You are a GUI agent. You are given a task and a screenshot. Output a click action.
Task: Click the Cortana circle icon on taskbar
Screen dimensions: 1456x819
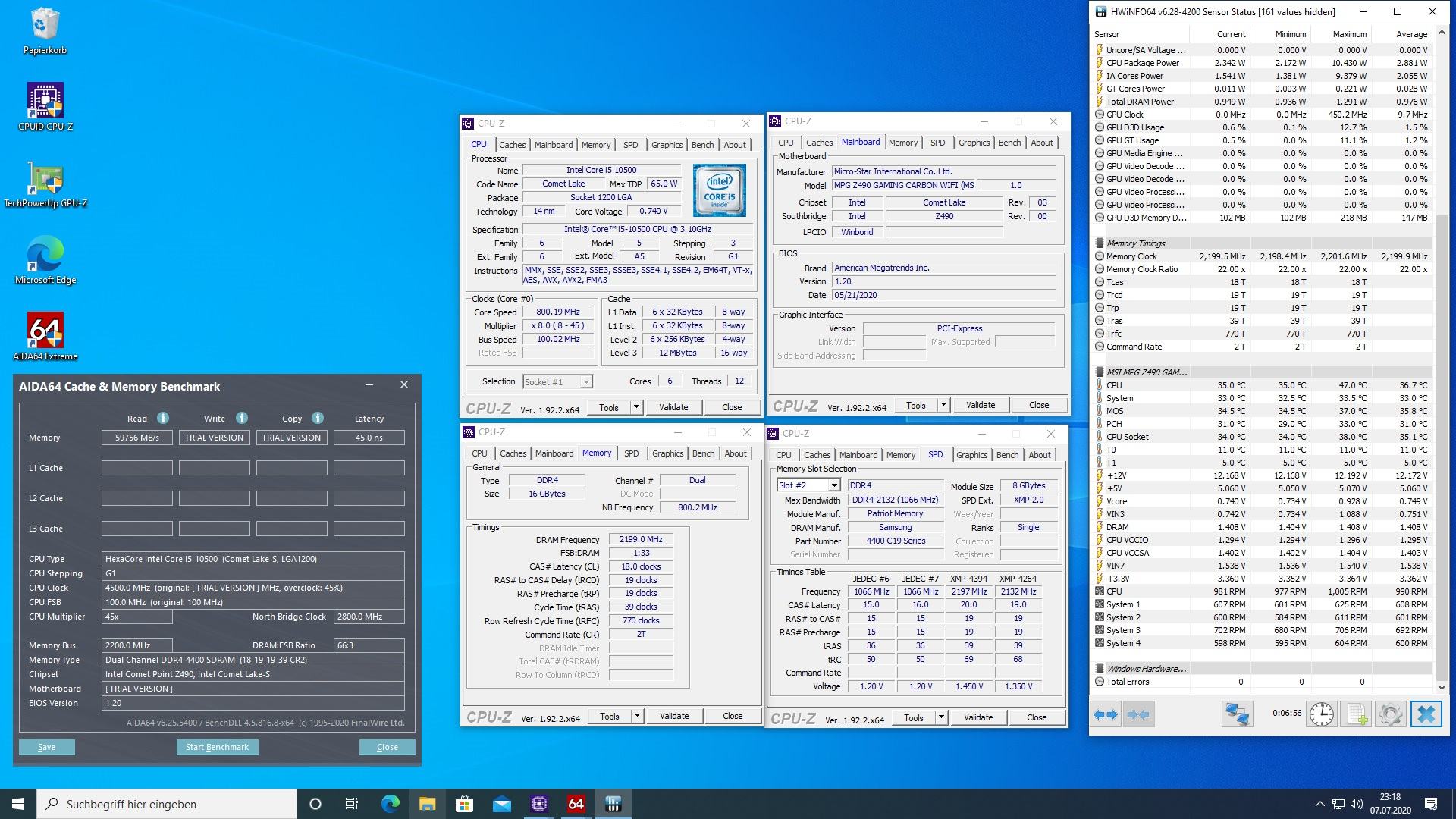pyautogui.click(x=315, y=804)
